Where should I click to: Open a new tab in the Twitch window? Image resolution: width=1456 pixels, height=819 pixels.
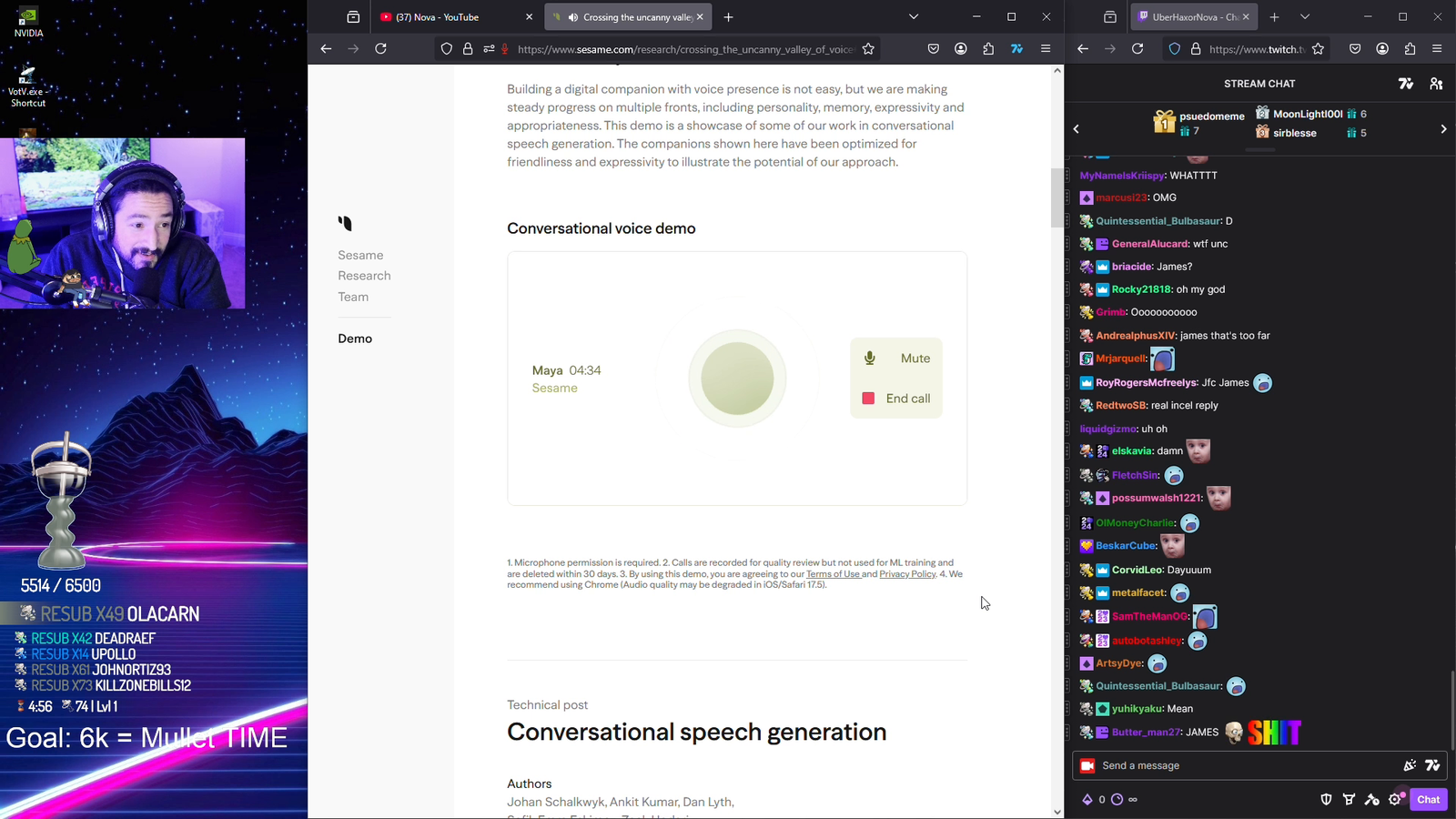tap(1274, 17)
